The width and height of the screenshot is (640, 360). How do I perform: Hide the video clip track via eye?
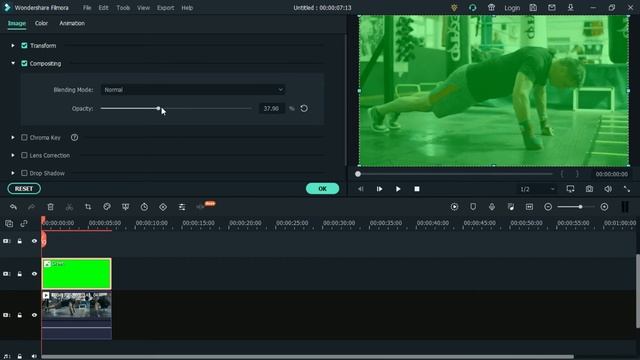pyautogui.click(x=34, y=315)
